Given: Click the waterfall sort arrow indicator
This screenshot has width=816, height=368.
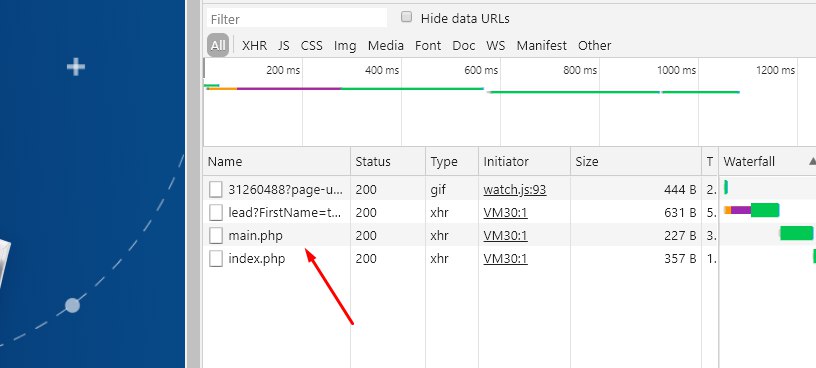Looking at the screenshot, I should click(x=812, y=162).
